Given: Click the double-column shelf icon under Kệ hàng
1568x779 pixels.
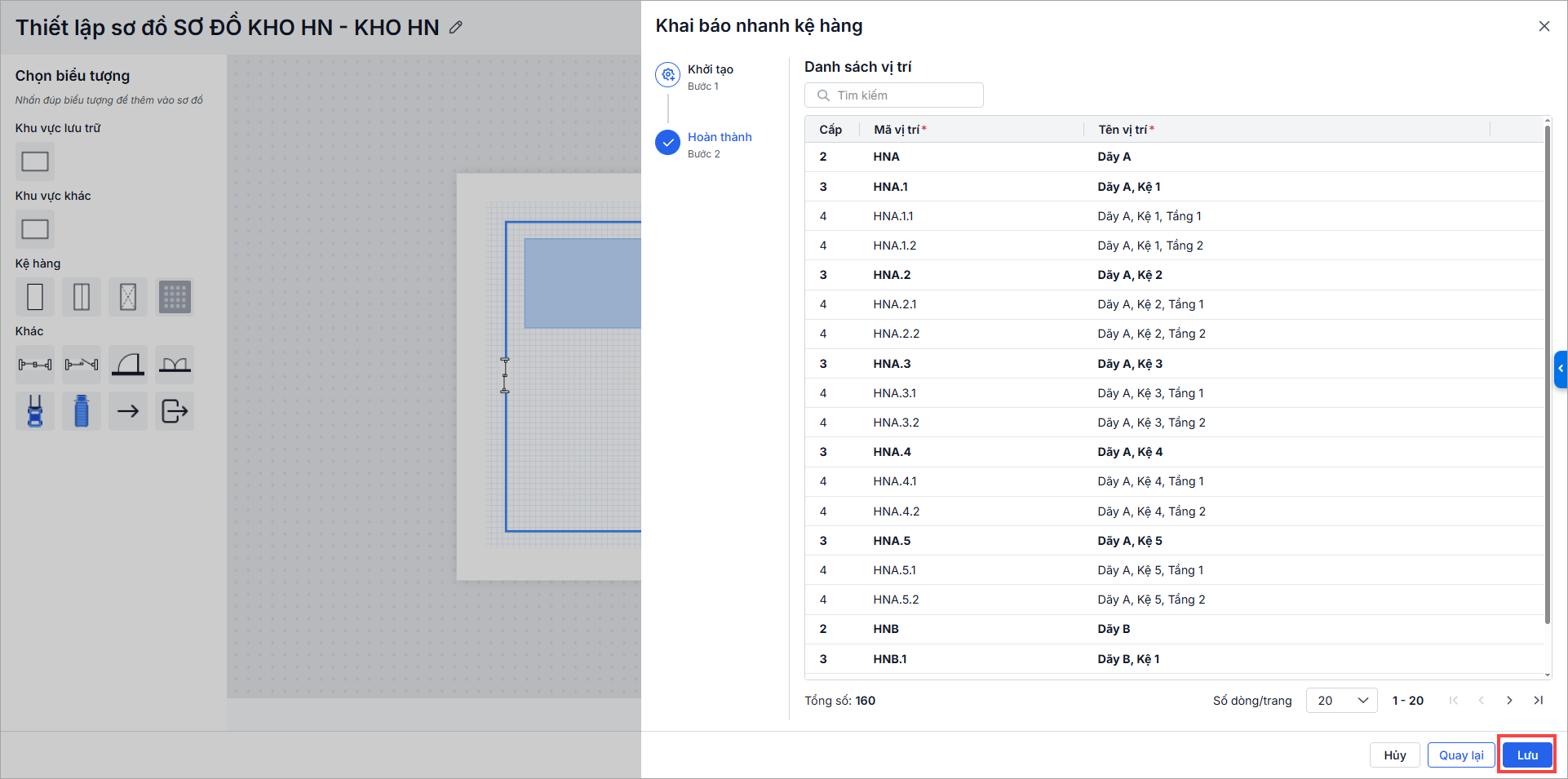Looking at the screenshot, I should coord(82,297).
